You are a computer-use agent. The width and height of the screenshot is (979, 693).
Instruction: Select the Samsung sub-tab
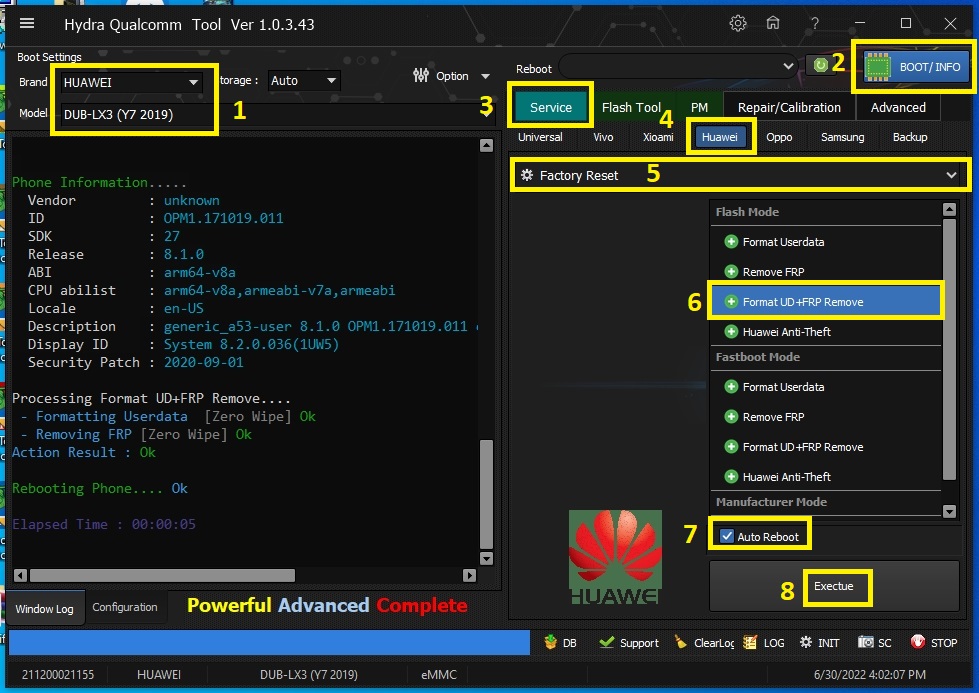[x=842, y=137]
